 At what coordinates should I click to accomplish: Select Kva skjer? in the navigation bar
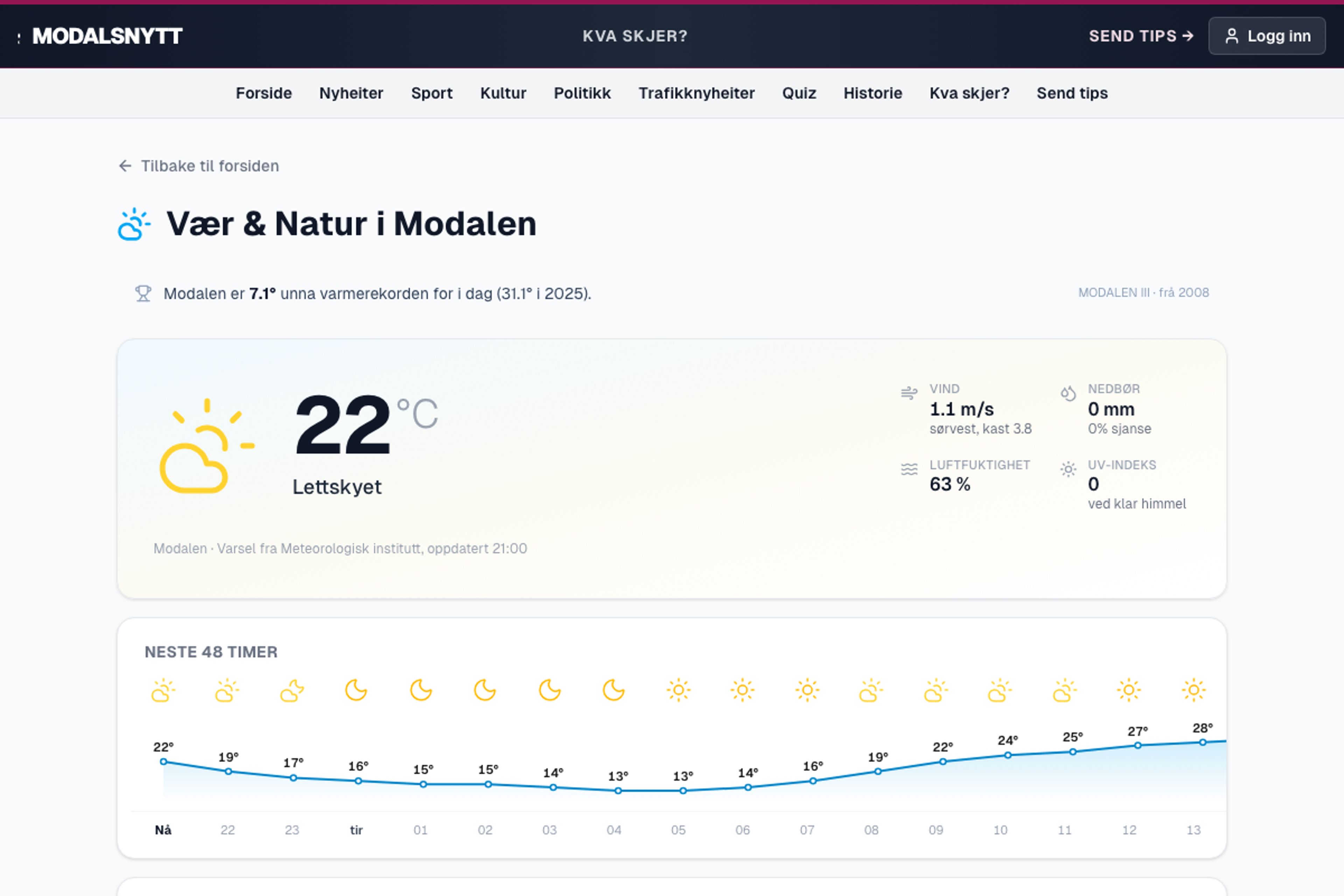tap(969, 93)
